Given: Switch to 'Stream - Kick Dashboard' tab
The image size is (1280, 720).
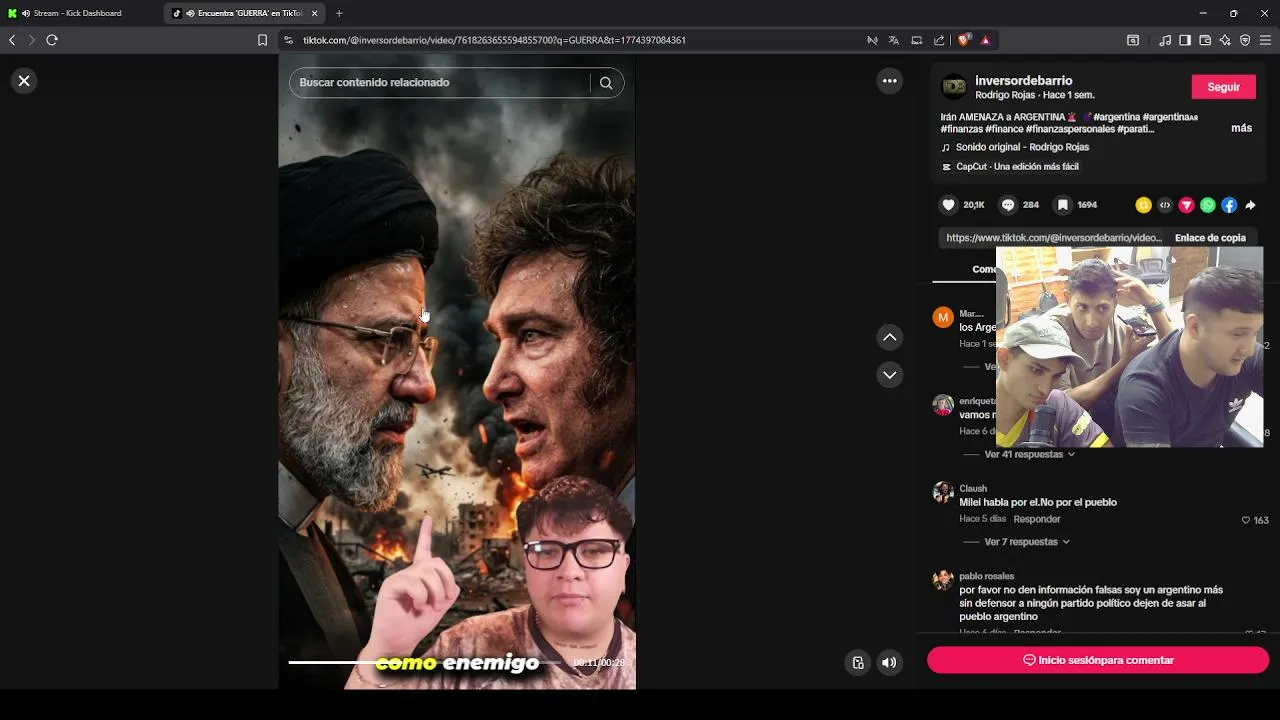Looking at the screenshot, I should tap(80, 13).
